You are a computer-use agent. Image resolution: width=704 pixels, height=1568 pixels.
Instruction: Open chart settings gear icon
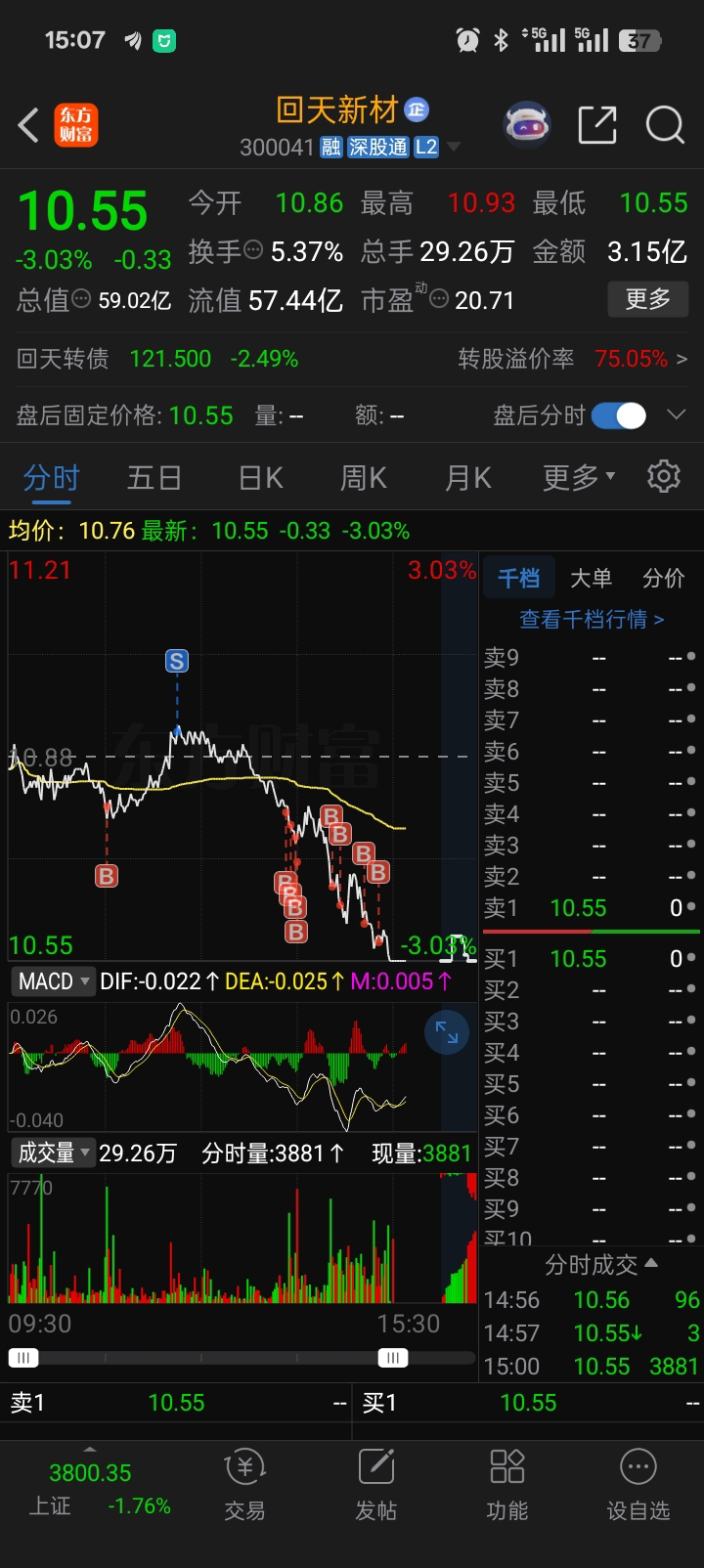664,476
